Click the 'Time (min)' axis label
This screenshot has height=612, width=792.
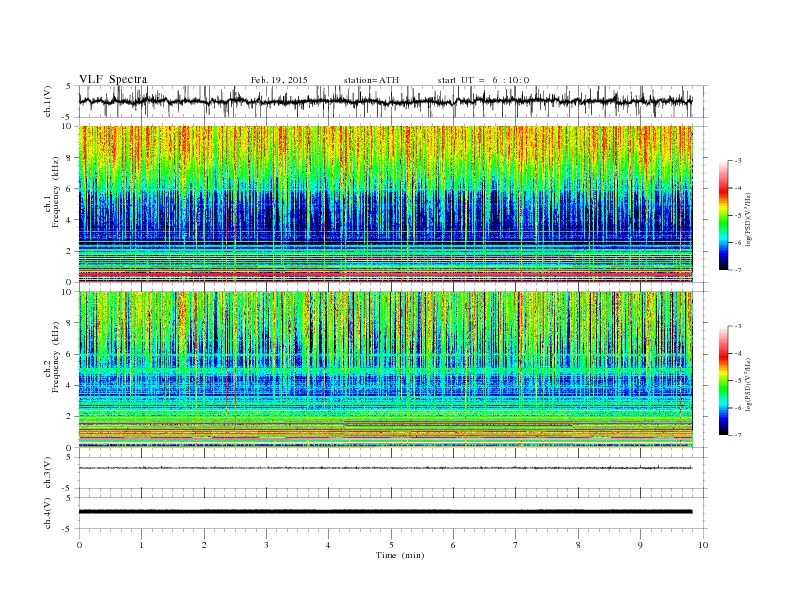400,555
